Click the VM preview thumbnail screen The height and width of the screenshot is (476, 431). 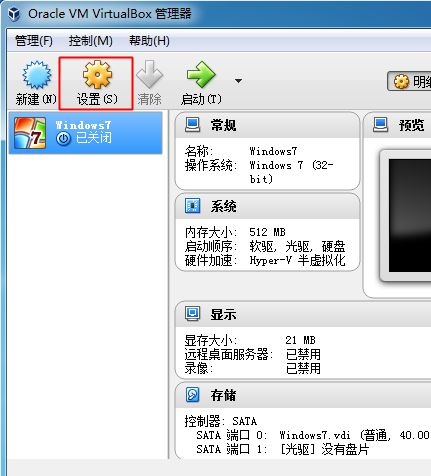[410, 215]
